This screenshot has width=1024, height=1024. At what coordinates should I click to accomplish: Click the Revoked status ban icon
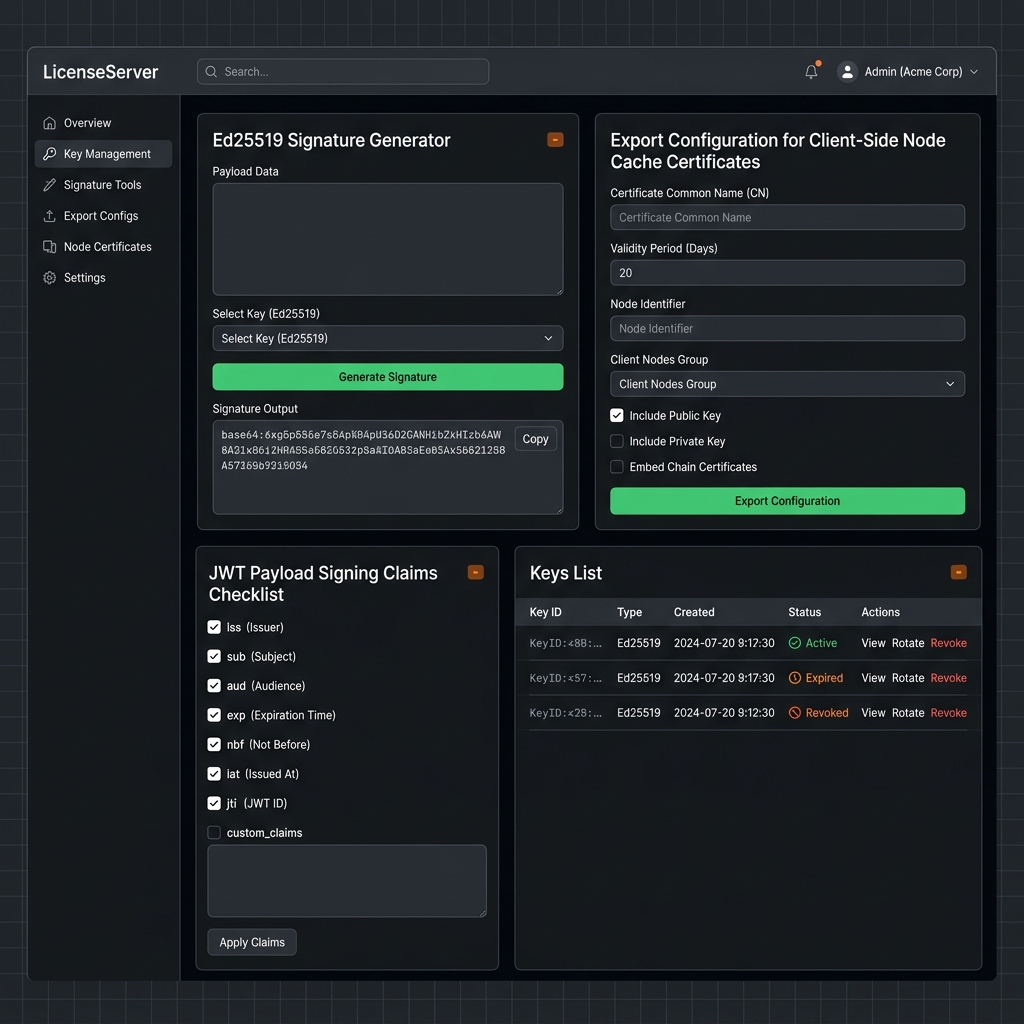tap(795, 712)
